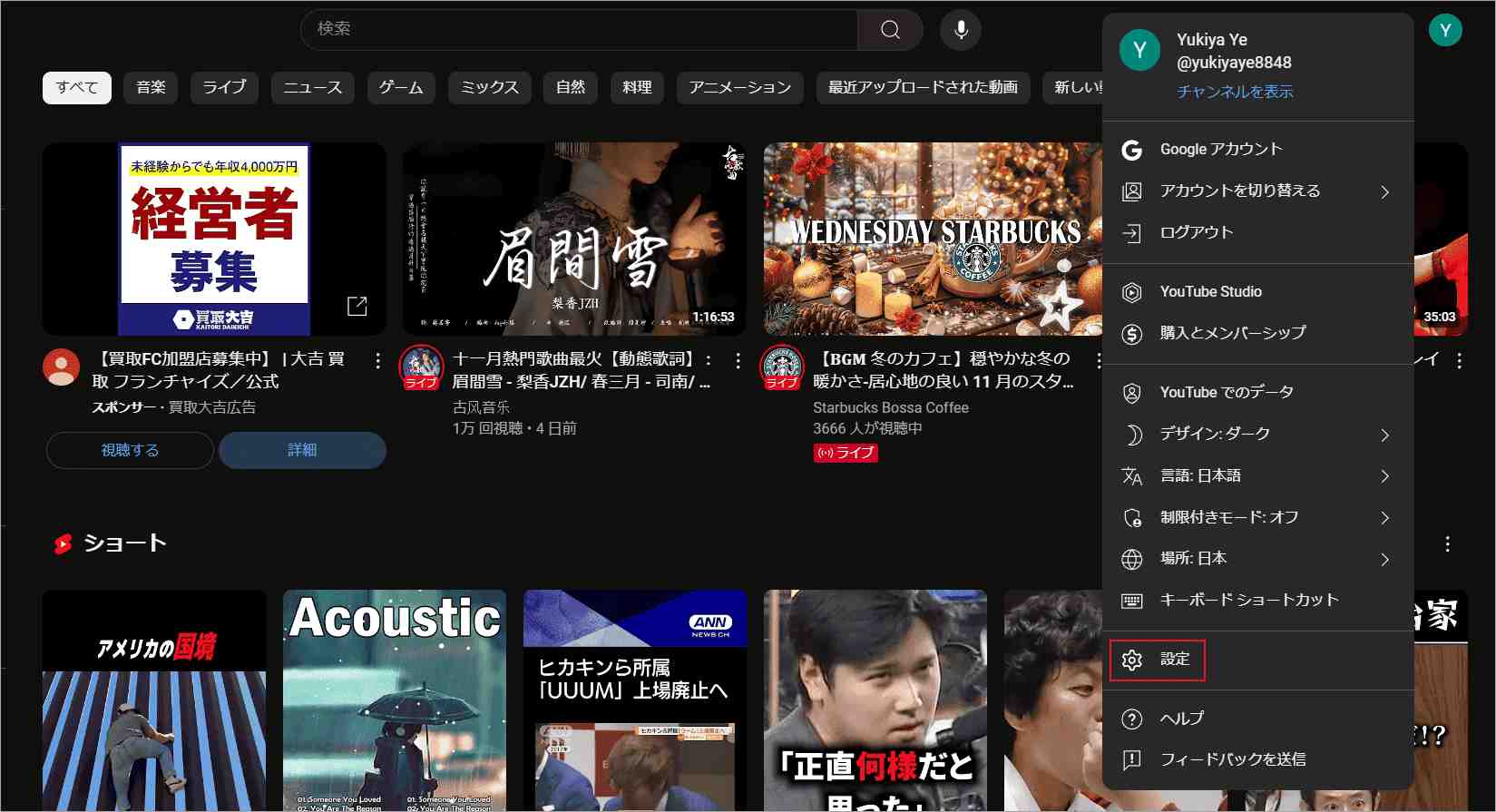1496x812 pixels.
Task: Expand 制限付きモード: オフ submenu arrow
Action: (x=1384, y=518)
